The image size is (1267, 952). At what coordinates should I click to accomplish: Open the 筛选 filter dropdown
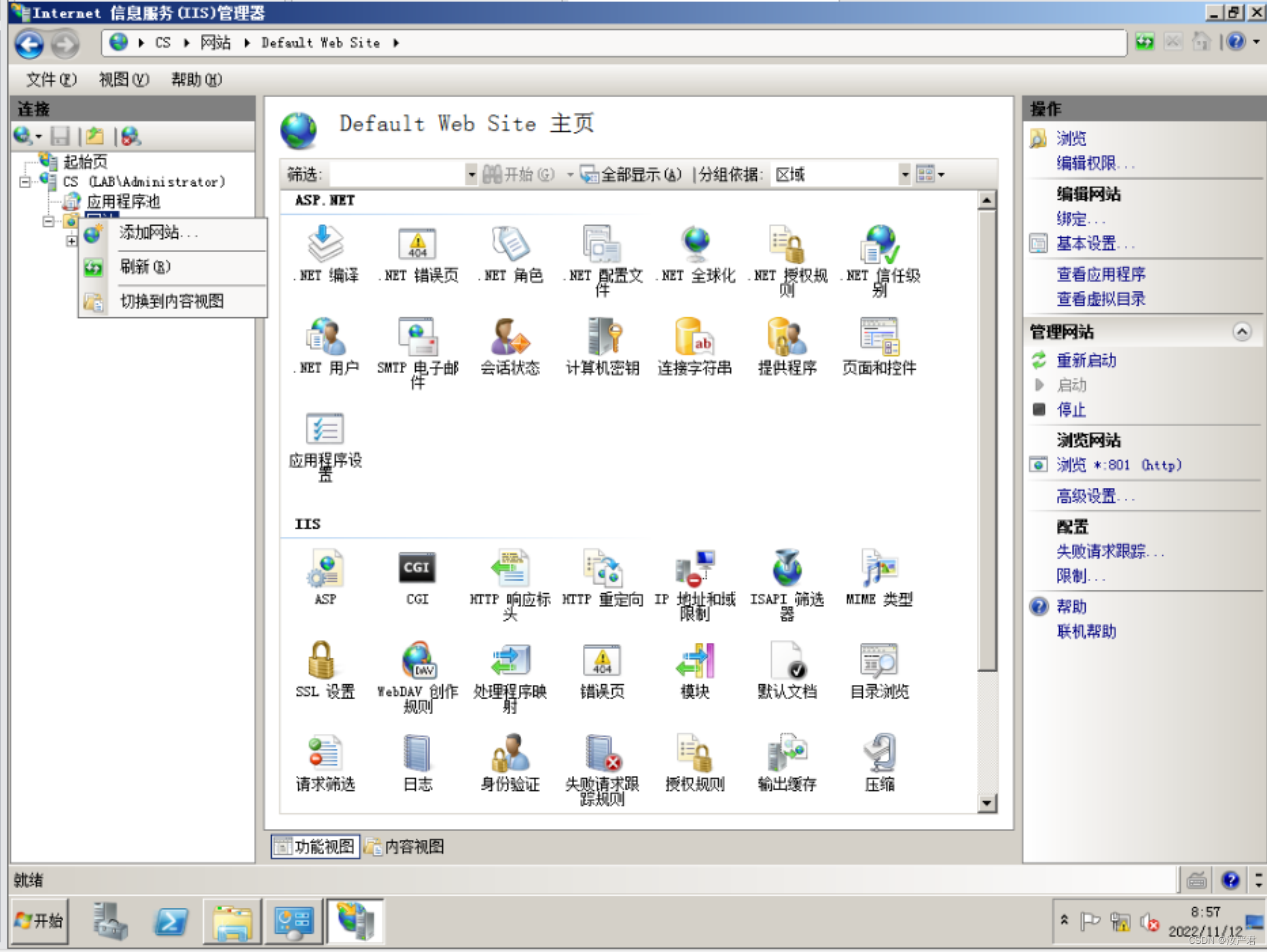(x=471, y=175)
